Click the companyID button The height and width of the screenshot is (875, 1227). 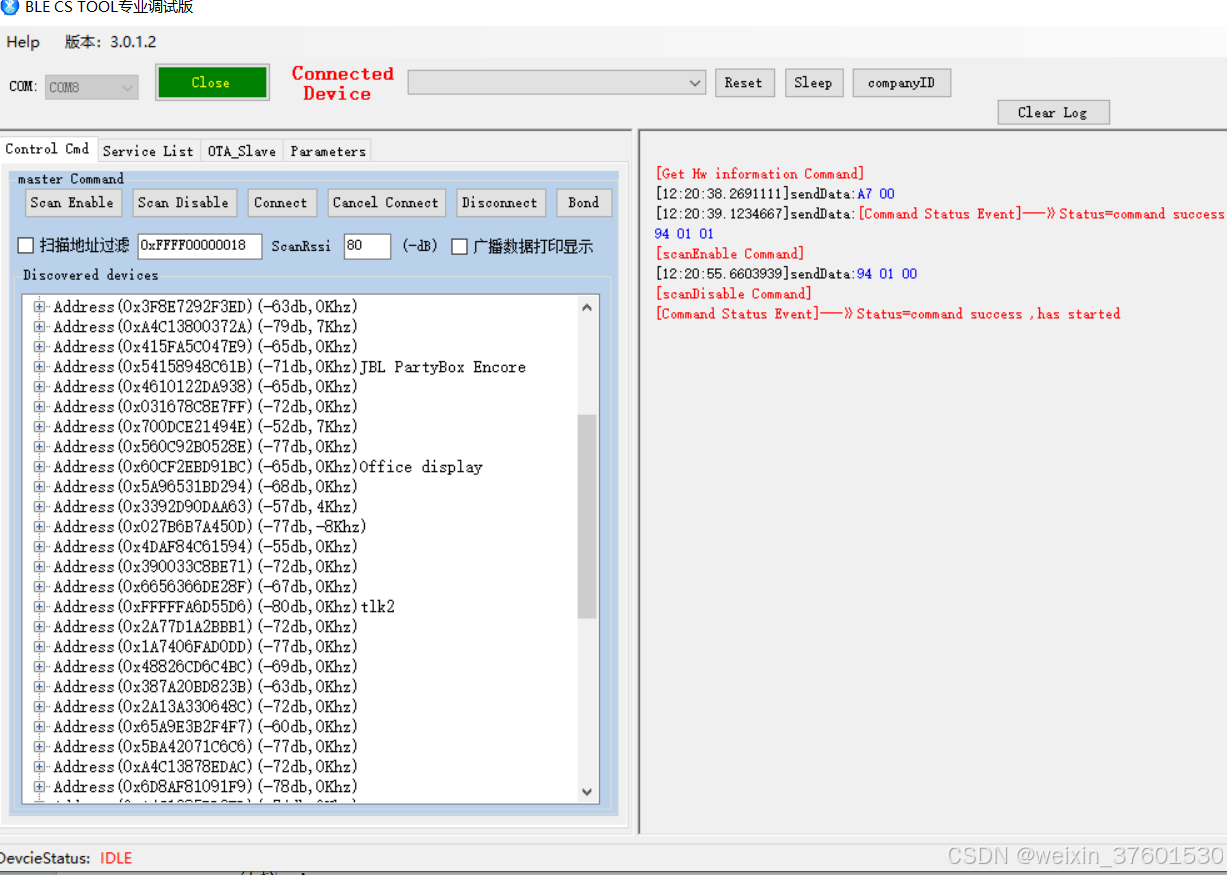[901, 83]
